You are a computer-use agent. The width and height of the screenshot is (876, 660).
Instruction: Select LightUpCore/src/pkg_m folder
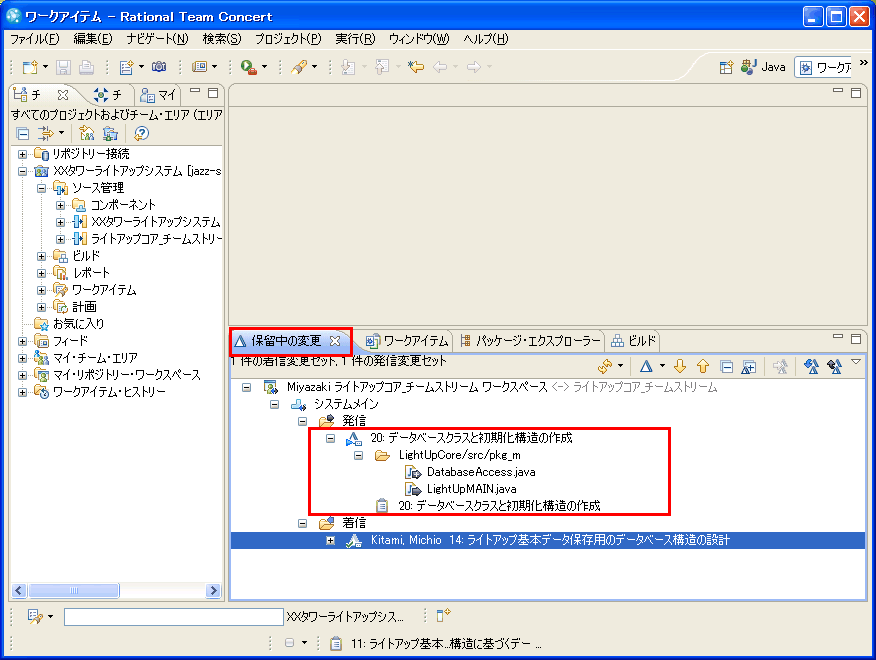pyautogui.click(x=459, y=455)
